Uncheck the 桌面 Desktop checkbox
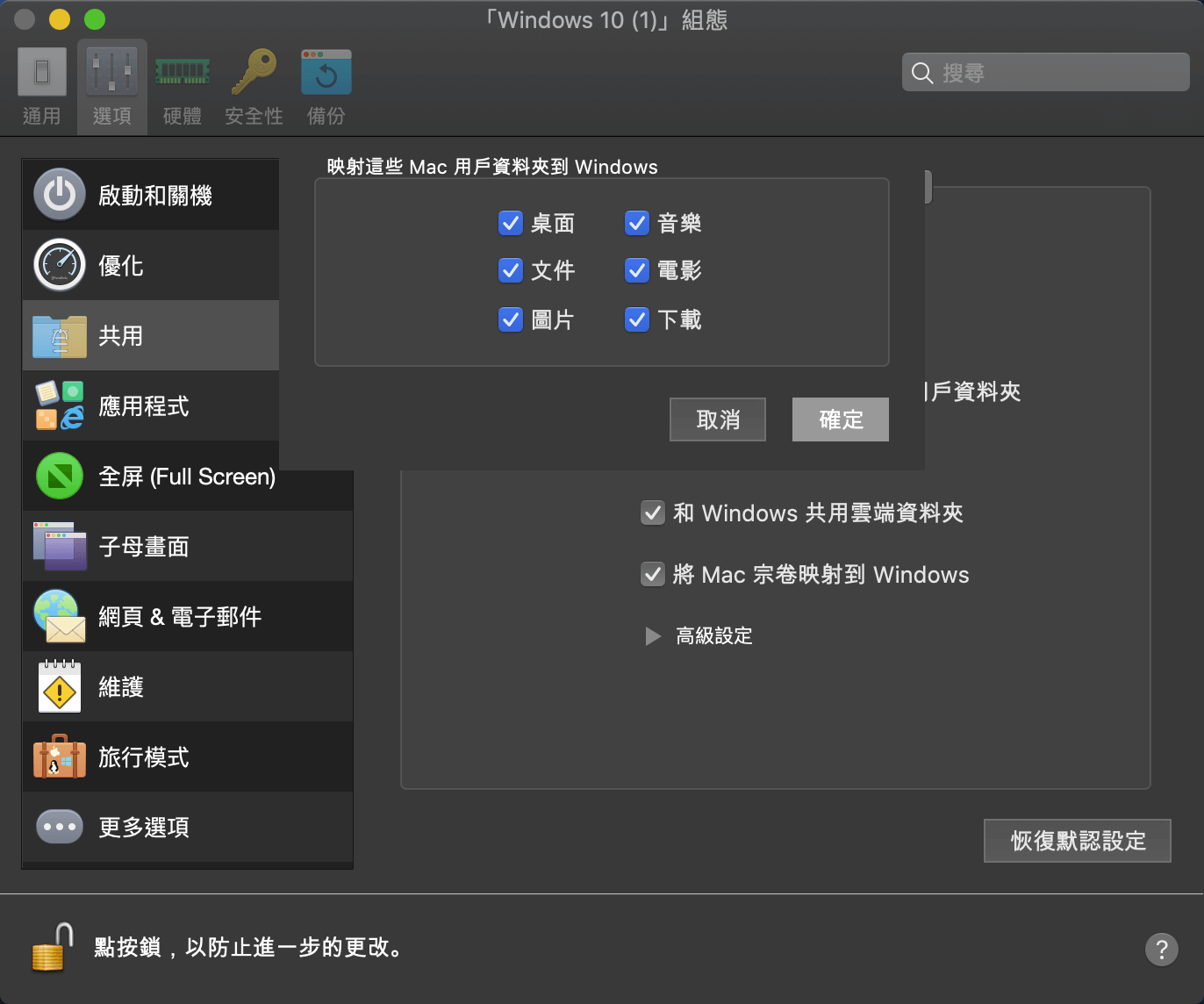The image size is (1204, 1004). tap(511, 223)
